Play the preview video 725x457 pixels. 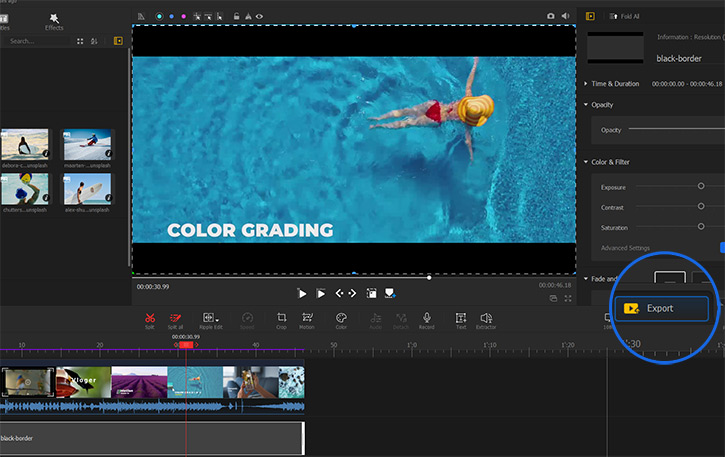pyautogui.click(x=302, y=293)
